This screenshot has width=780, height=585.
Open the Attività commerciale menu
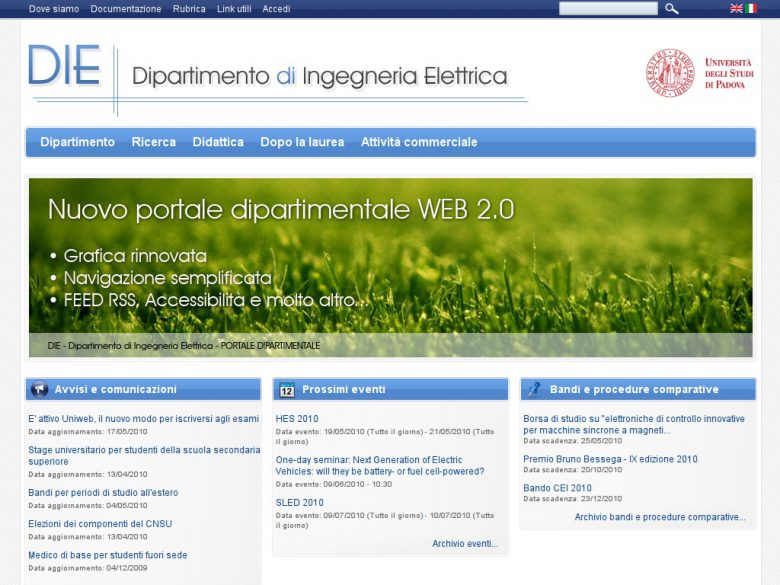[x=419, y=142]
